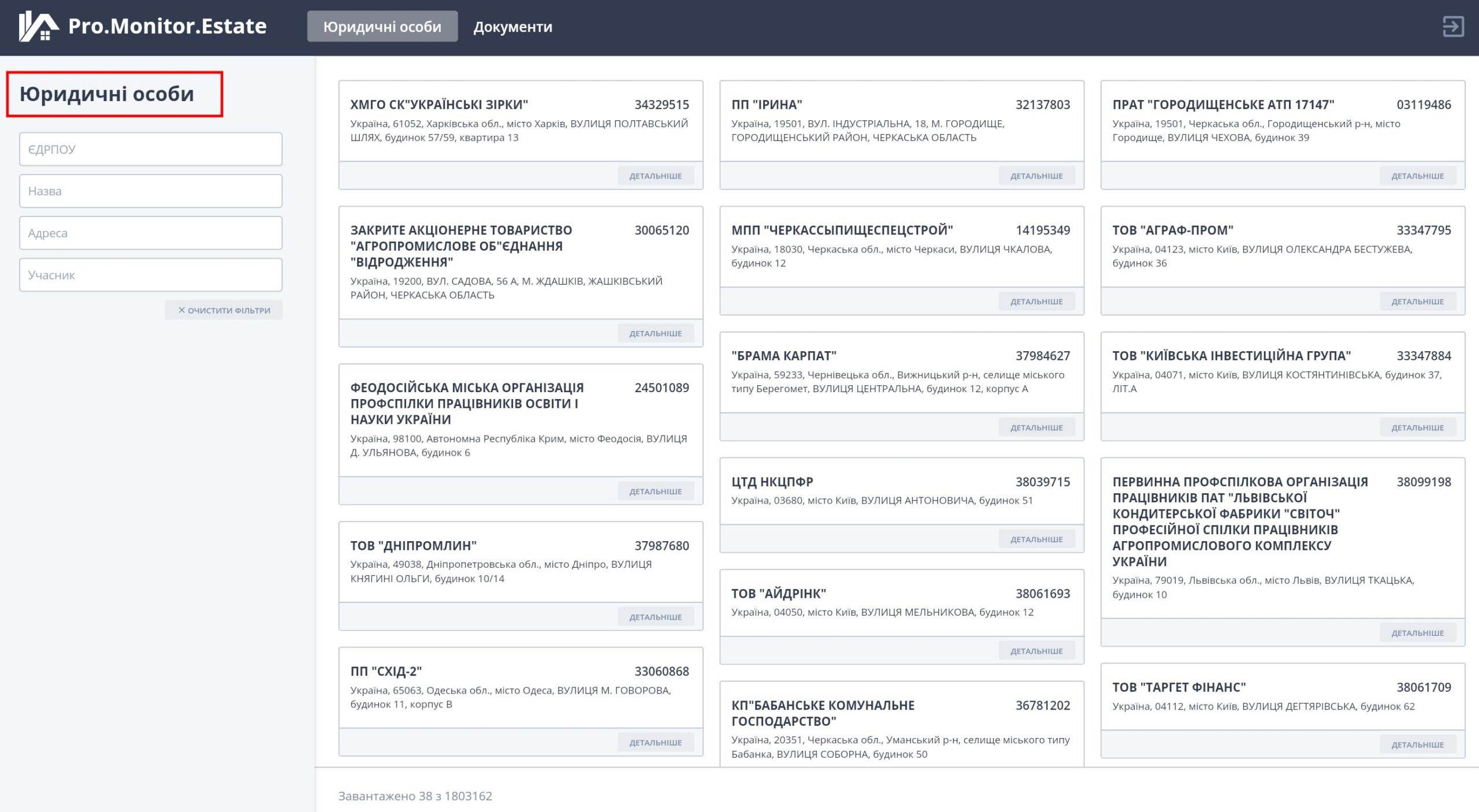The image size is (1479, 812).
Task: Select the Адреса filter input
Action: [150, 233]
